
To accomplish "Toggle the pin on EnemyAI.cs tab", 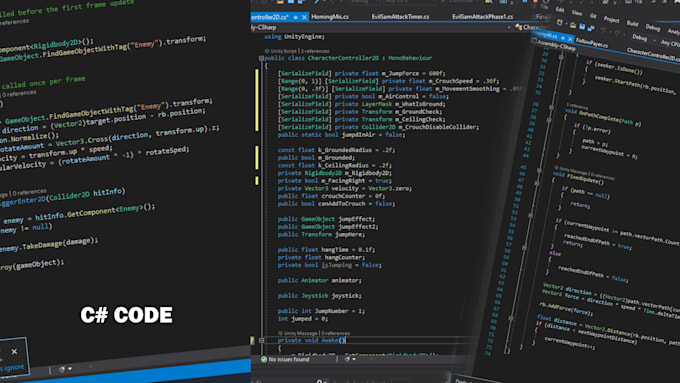I will [563, 38].
